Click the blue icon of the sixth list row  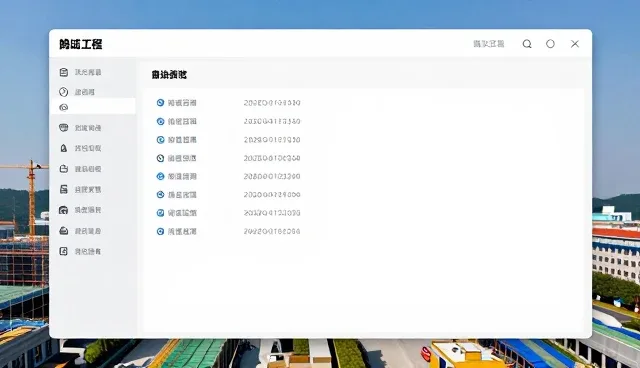tap(160, 195)
